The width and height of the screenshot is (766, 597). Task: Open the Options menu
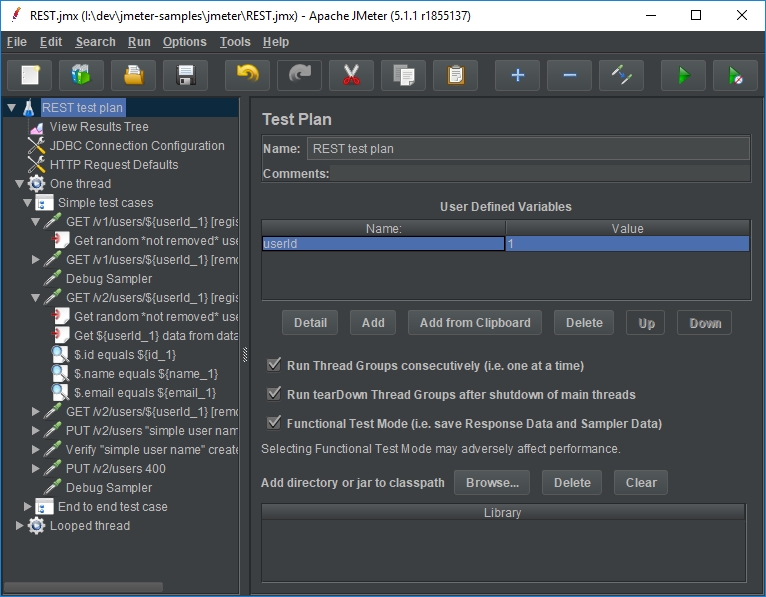[x=185, y=42]
